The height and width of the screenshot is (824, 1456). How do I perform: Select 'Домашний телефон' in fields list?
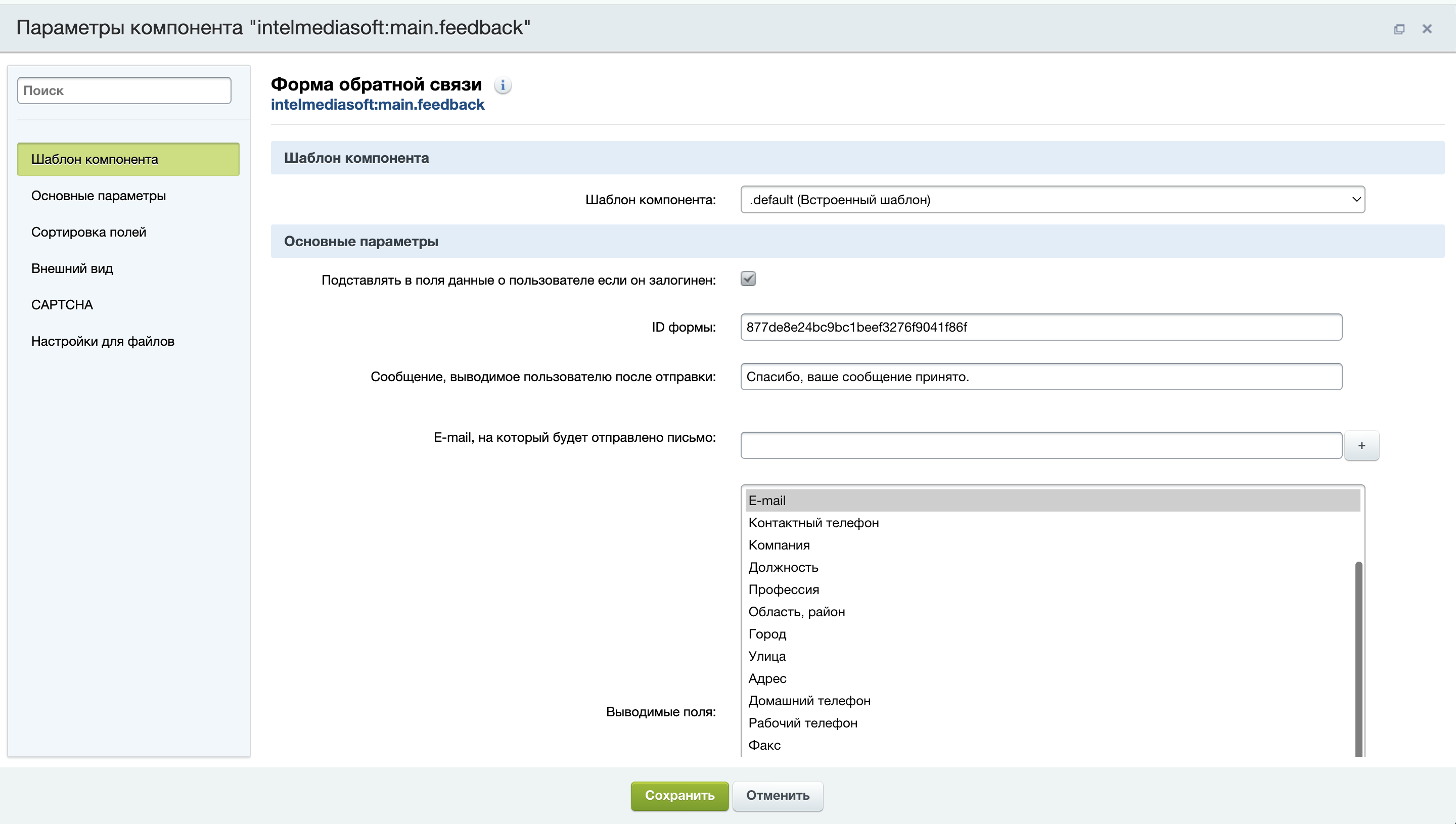click(x=1053, y=701)
